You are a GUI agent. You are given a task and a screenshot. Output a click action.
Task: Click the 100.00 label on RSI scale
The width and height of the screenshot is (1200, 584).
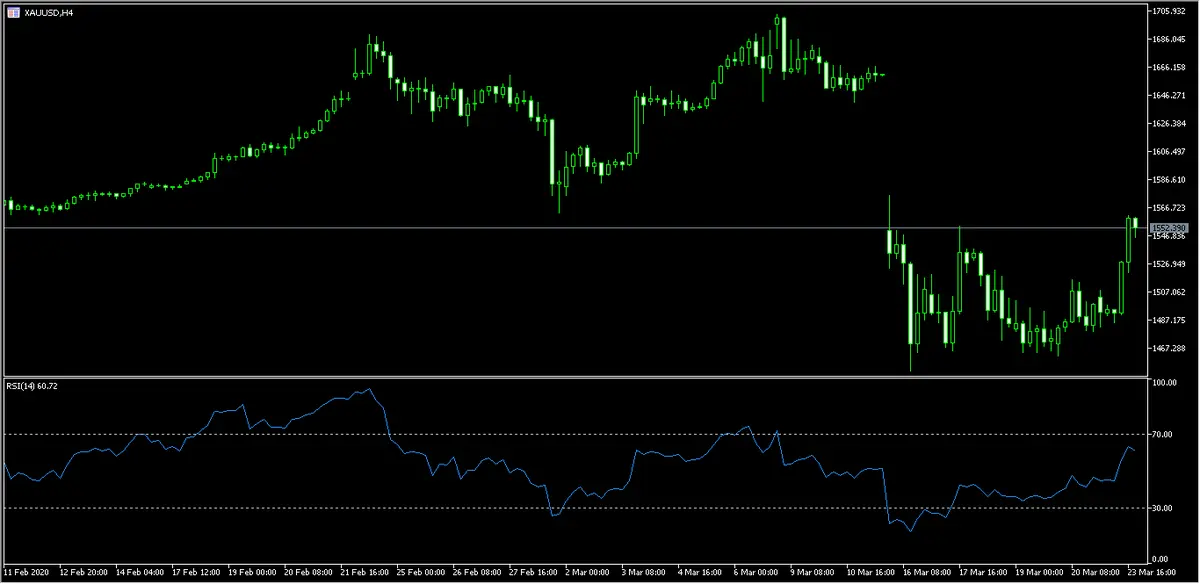[1163, 380]
